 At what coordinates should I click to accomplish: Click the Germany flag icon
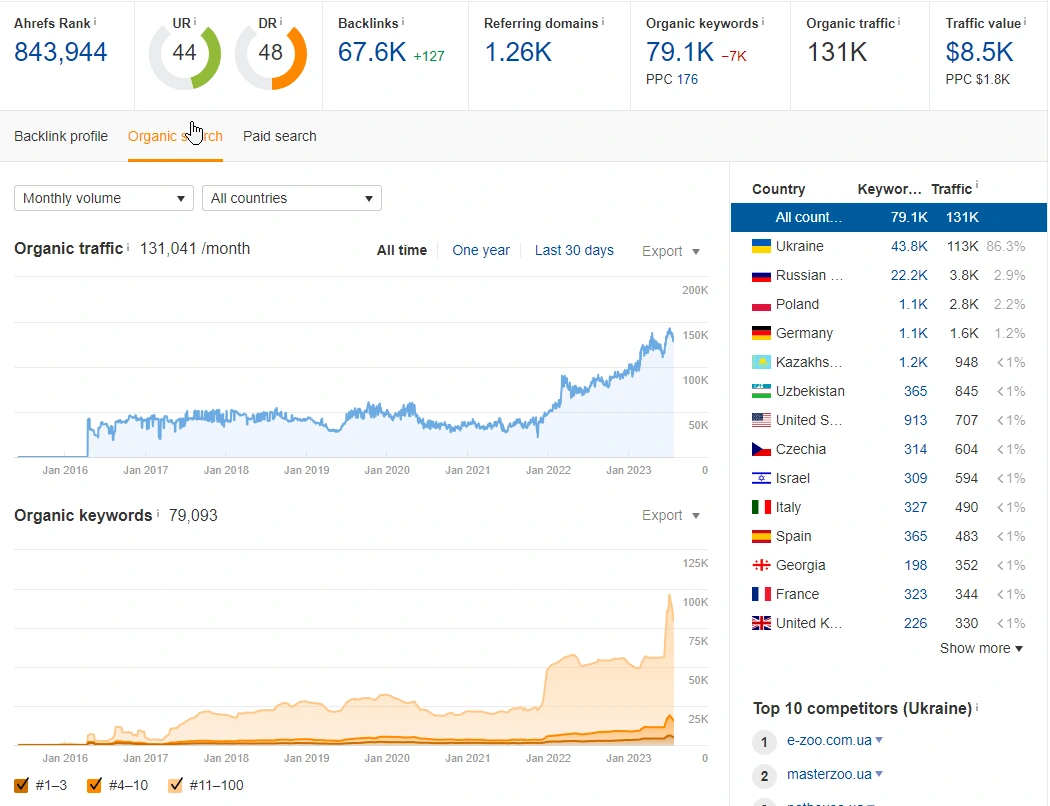point(761,333)
